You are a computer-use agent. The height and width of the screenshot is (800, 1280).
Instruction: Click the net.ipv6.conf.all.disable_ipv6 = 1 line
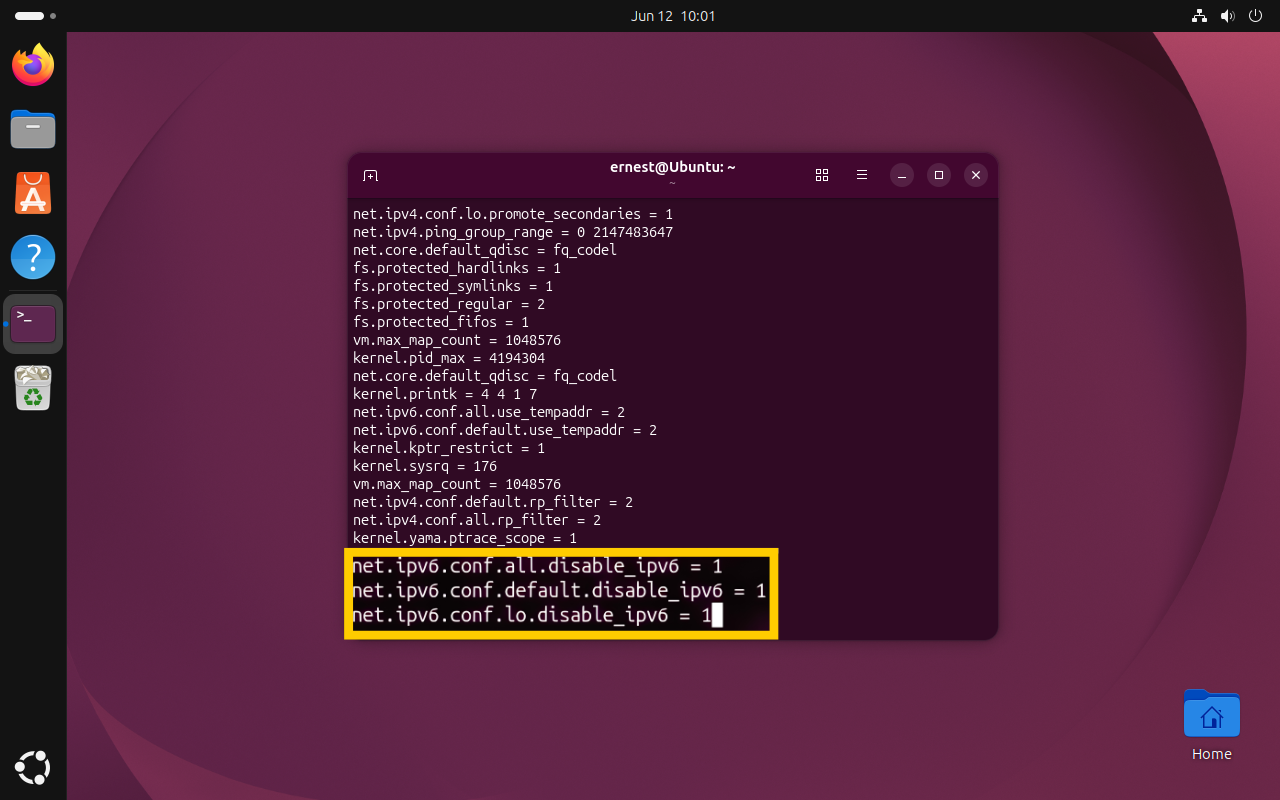click(x=538, y=567)
